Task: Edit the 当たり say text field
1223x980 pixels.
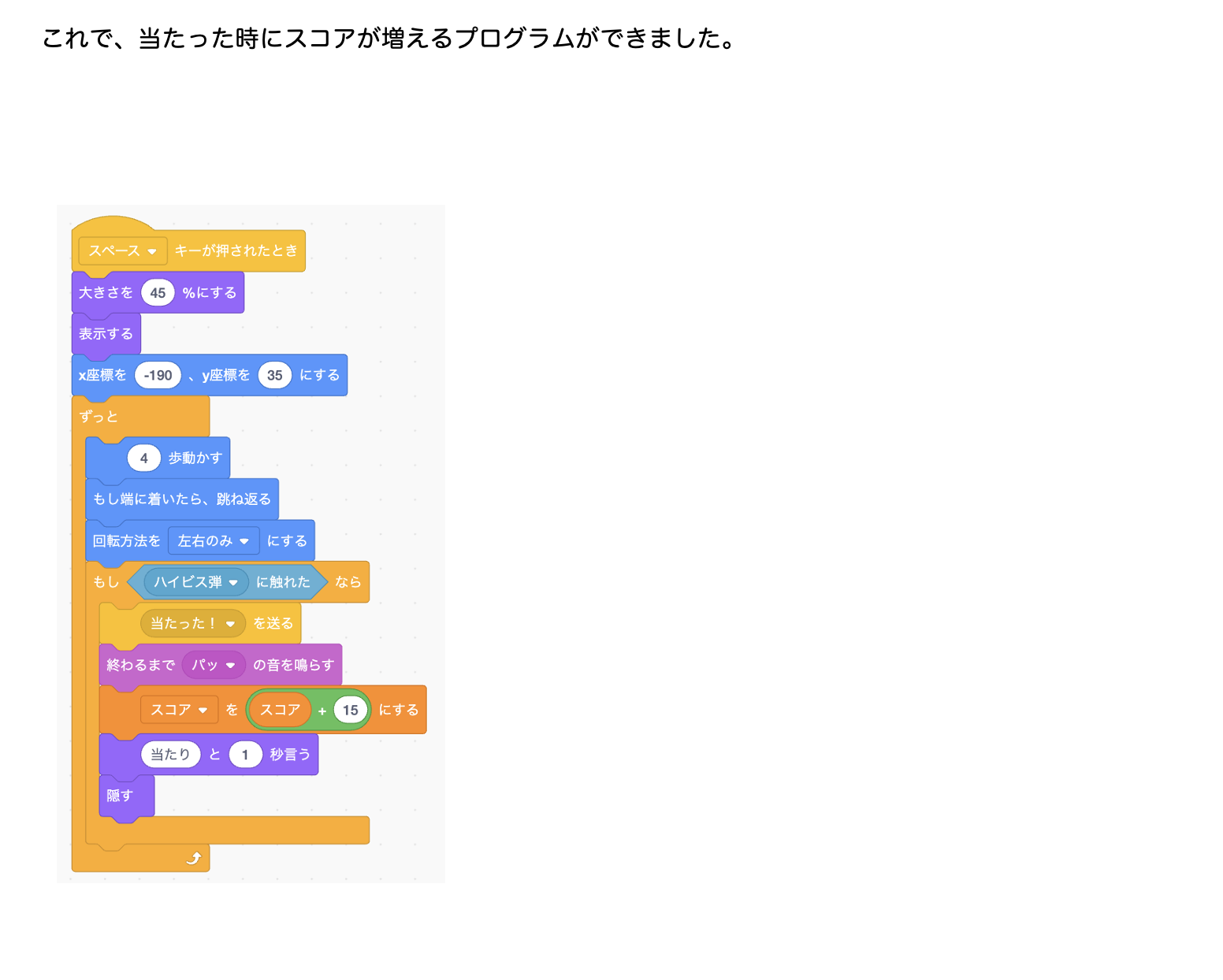Action: (170, 755)
